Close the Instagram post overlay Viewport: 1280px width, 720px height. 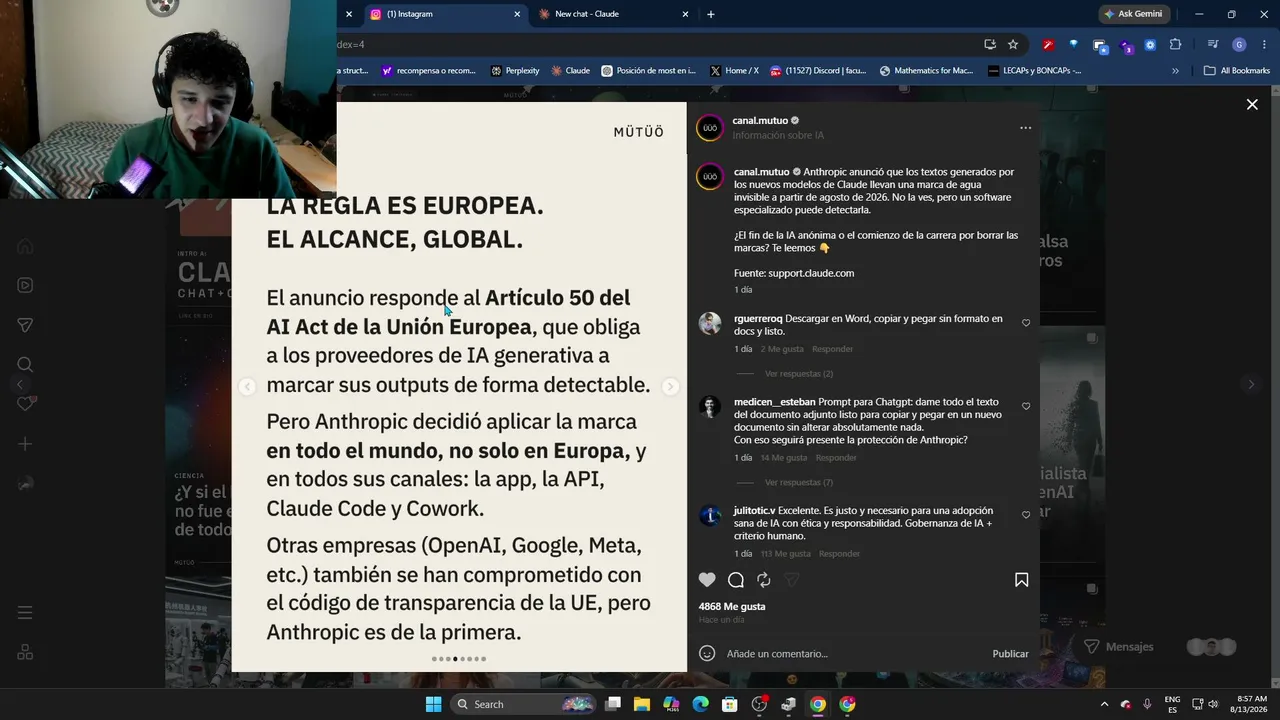pos(1252,104)
